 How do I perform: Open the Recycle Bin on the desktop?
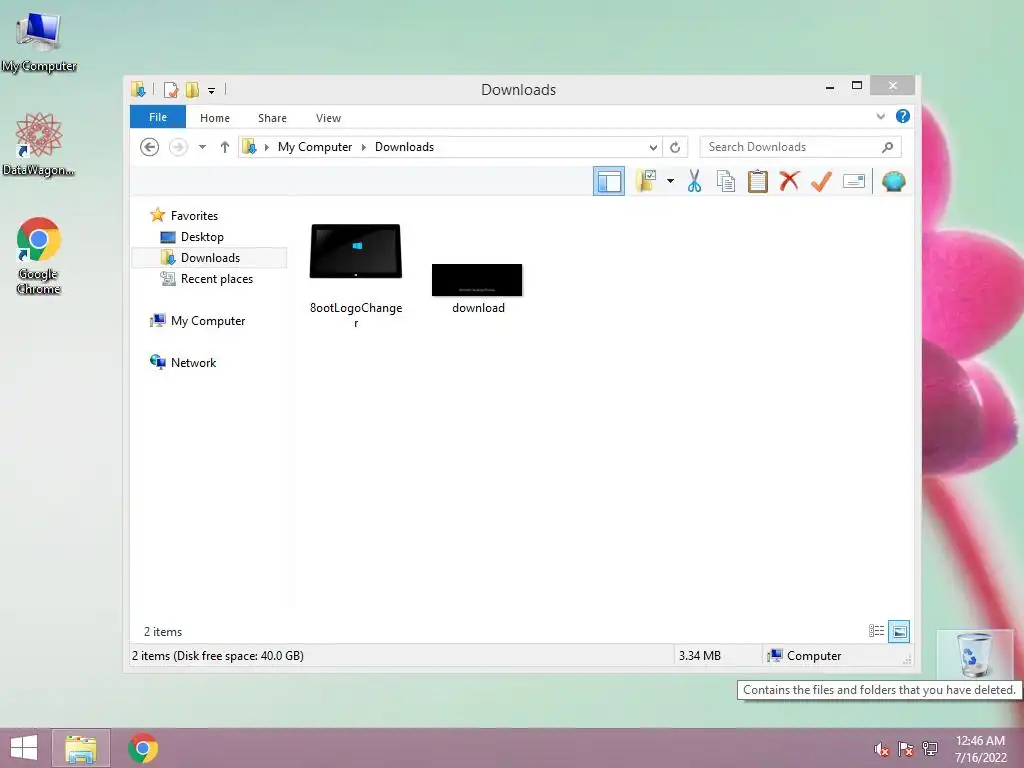[x=974, y=655]
